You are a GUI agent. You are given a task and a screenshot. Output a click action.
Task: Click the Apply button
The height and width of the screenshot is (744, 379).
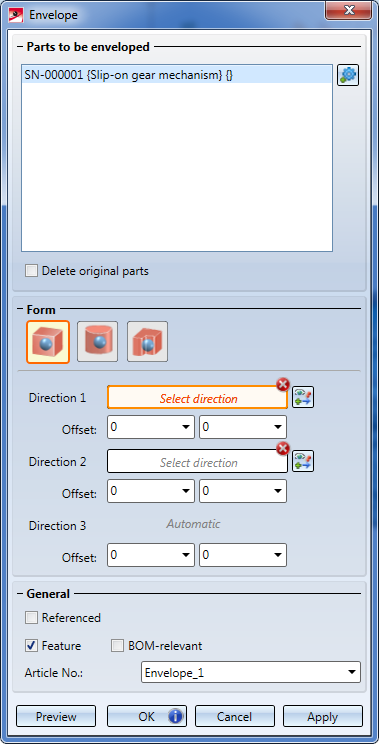323,716
